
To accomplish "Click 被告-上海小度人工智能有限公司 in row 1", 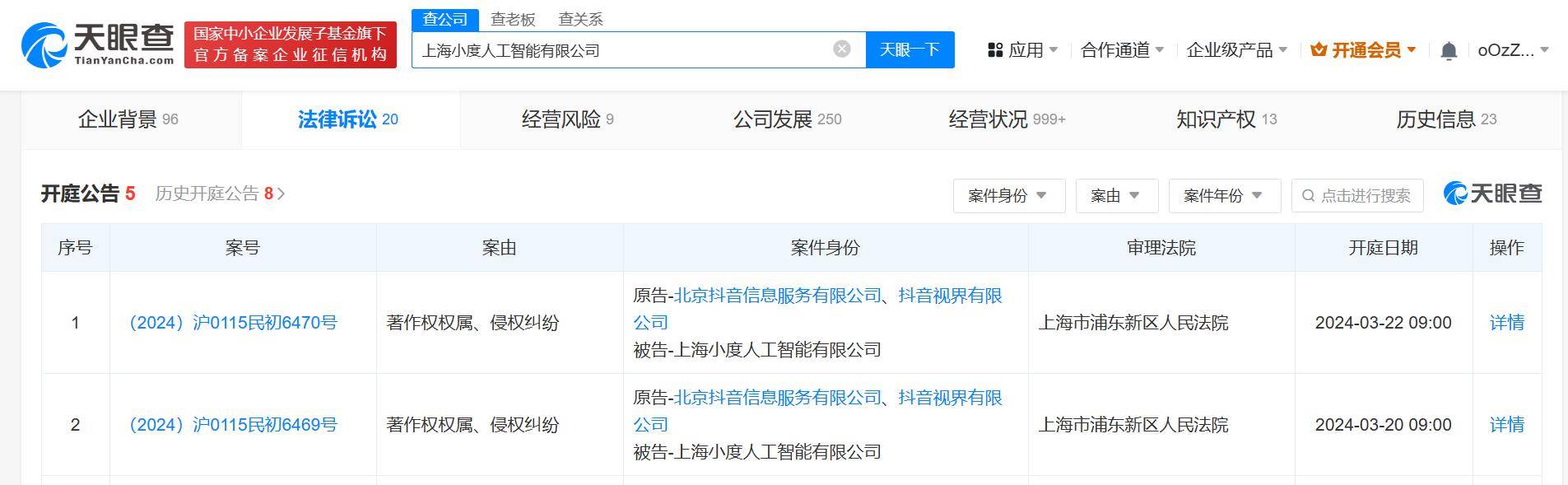I will [757, 350].
